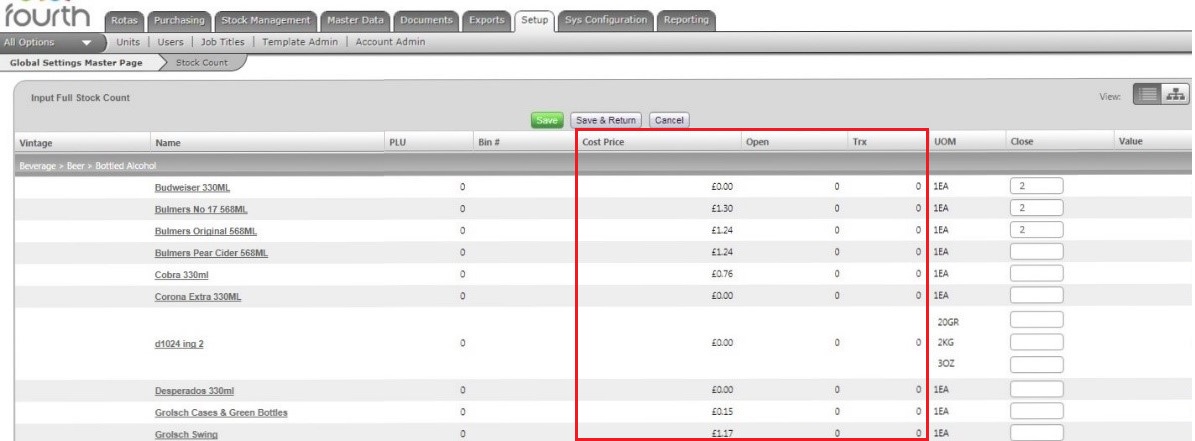Open Budweiser 330ML product link
Screen dimensions: 1195x441
(x=192, y=187)
